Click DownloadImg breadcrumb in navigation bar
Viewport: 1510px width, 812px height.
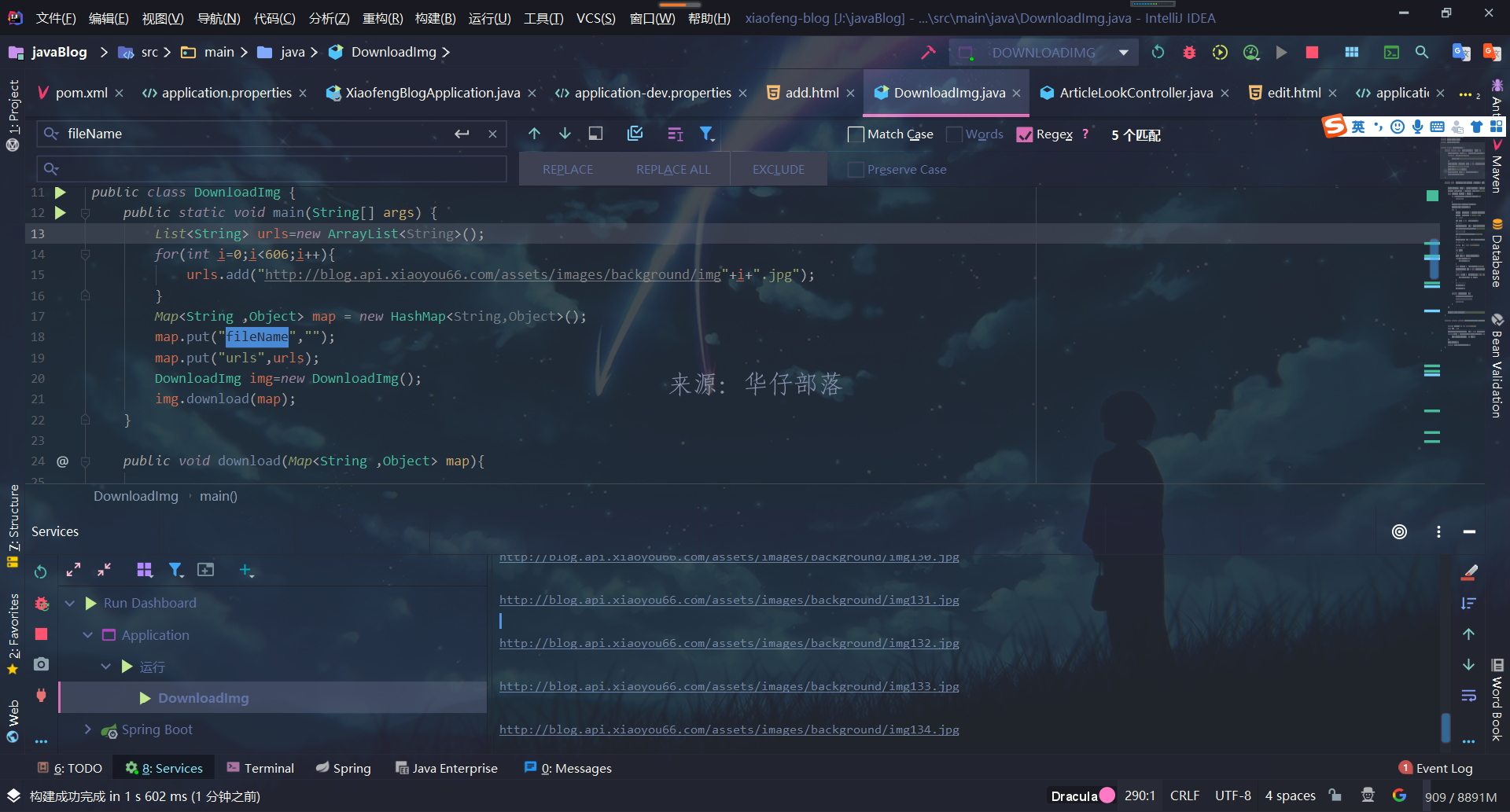click(393, 52)
